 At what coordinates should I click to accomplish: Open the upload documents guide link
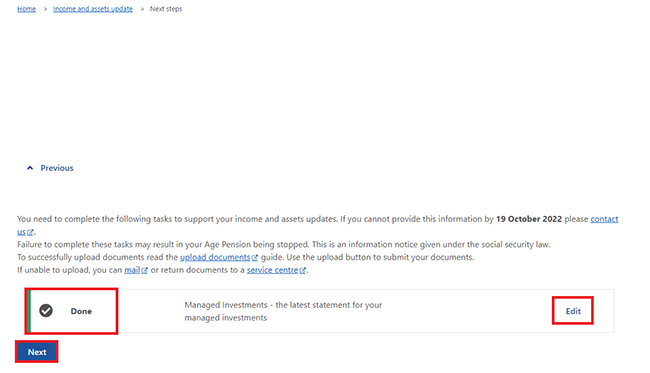point(215,257)
